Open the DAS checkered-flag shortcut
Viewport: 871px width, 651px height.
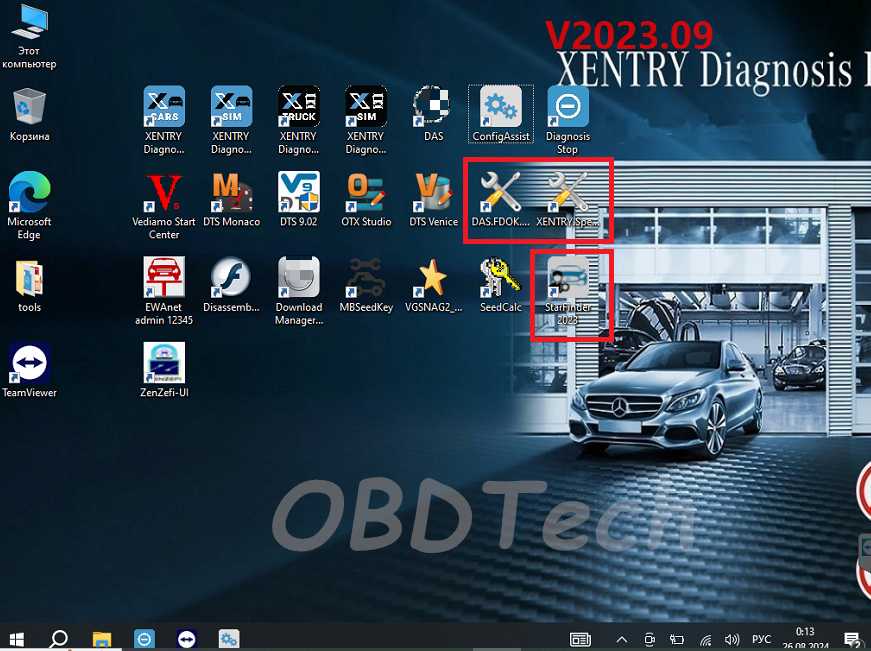(x=433, y=113)
